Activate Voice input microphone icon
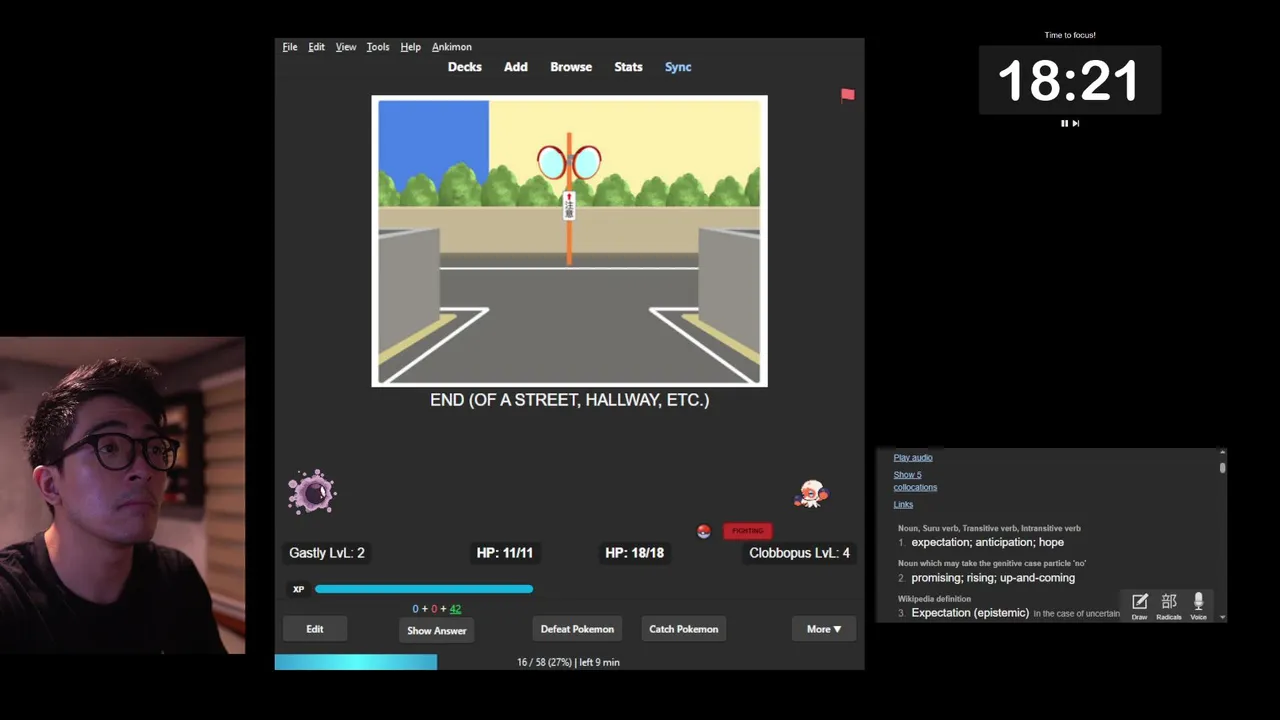1280x720 pixels. (x=1198, y=605)
